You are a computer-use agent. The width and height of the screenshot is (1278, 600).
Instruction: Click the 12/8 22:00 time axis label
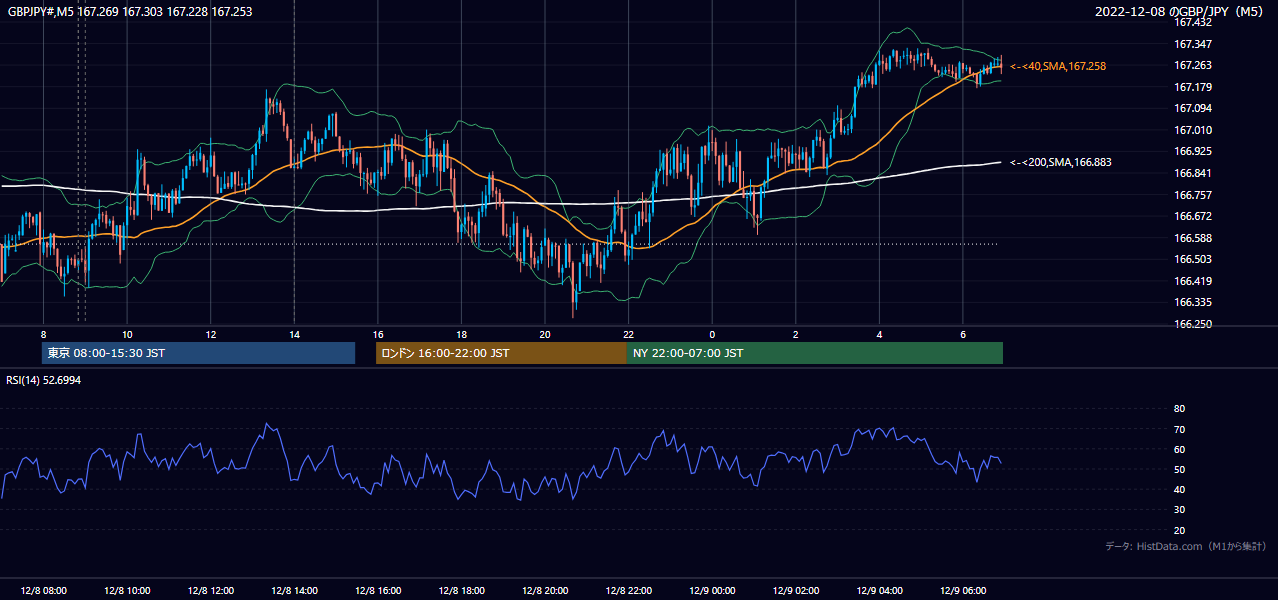(x=628, y=591)
